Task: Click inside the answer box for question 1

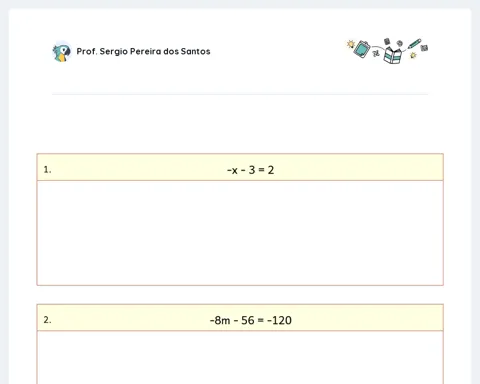Action: coord(240,233)
